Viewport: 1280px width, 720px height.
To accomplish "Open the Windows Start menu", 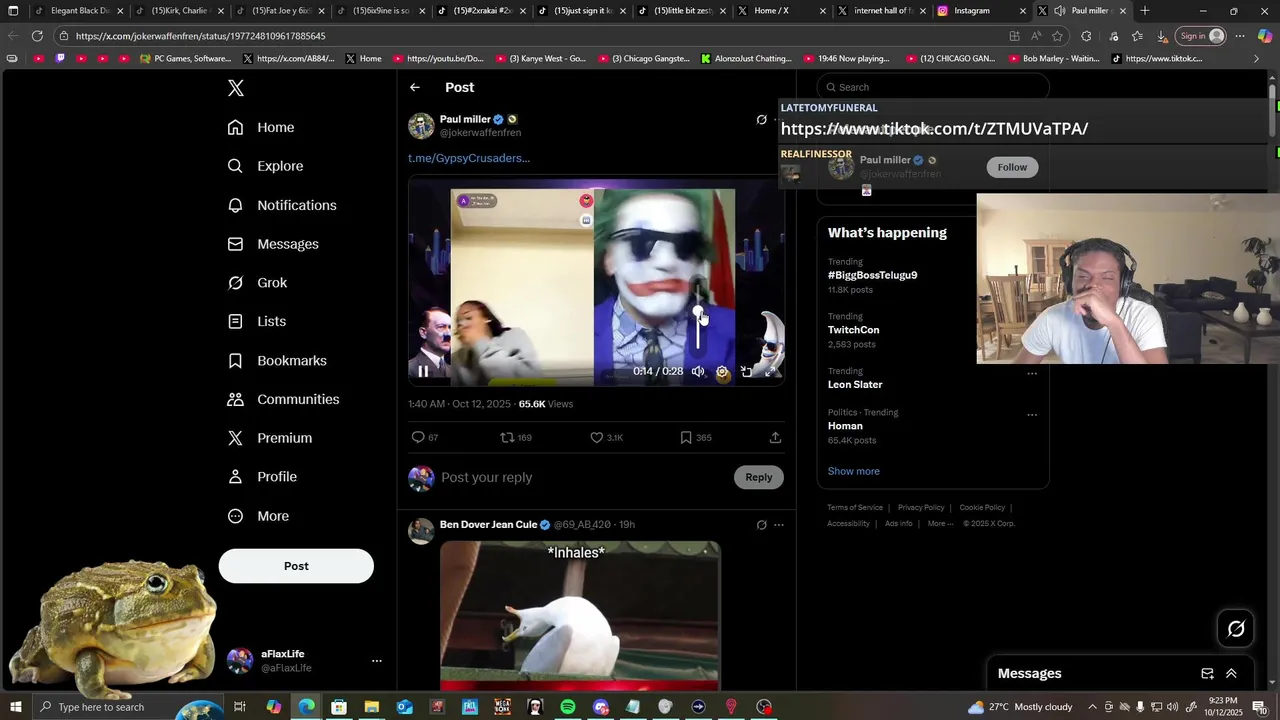I will [16, 707].
